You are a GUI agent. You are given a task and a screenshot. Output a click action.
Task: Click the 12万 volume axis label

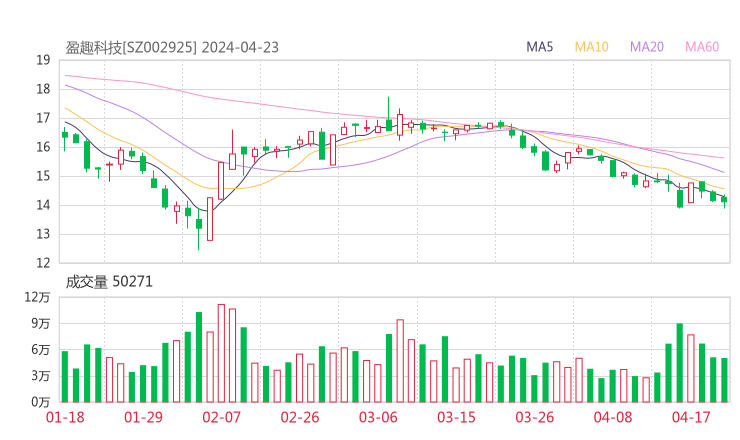click(38, 297)
